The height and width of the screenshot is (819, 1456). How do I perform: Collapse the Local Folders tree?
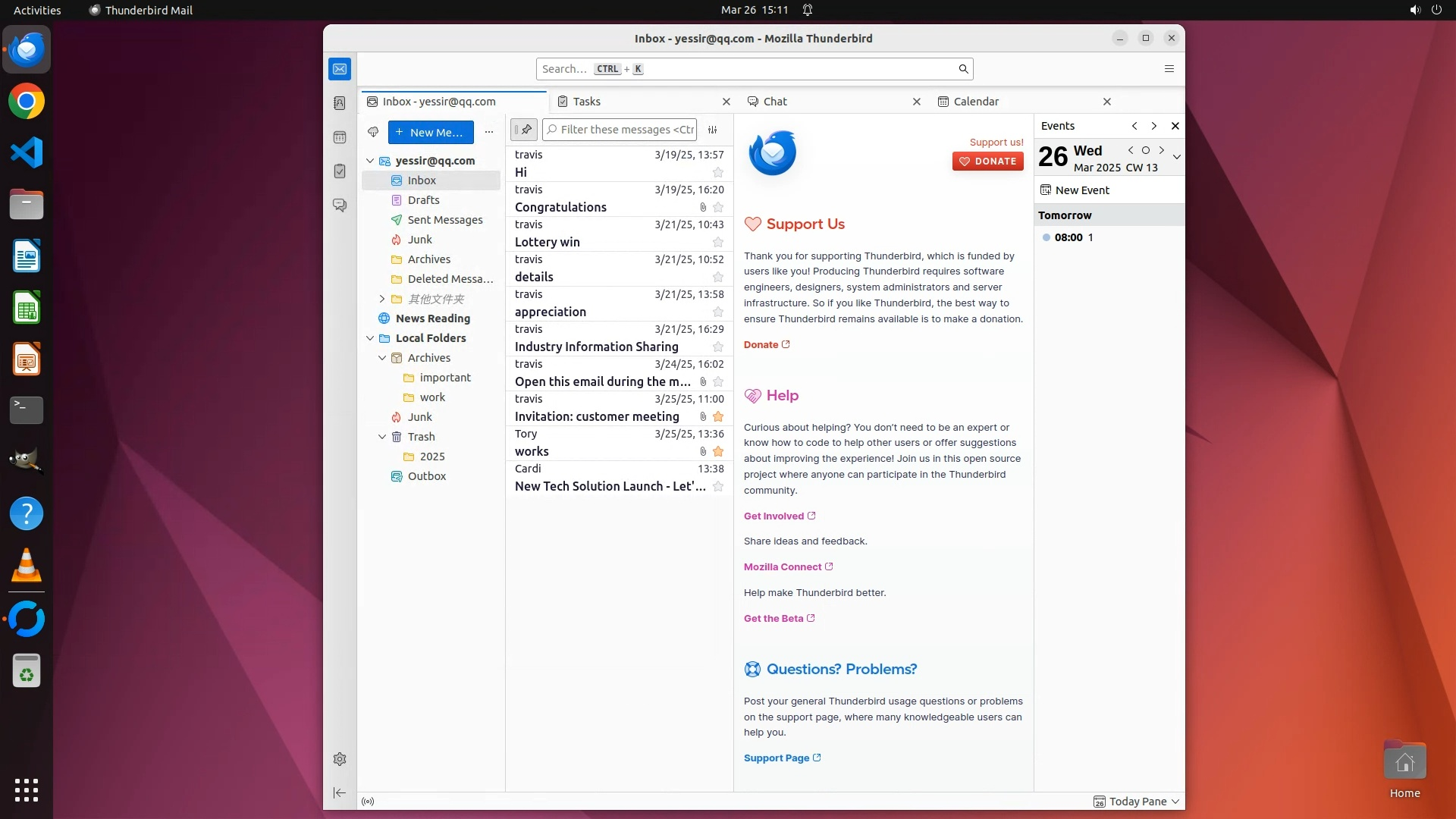click(370, 338)
